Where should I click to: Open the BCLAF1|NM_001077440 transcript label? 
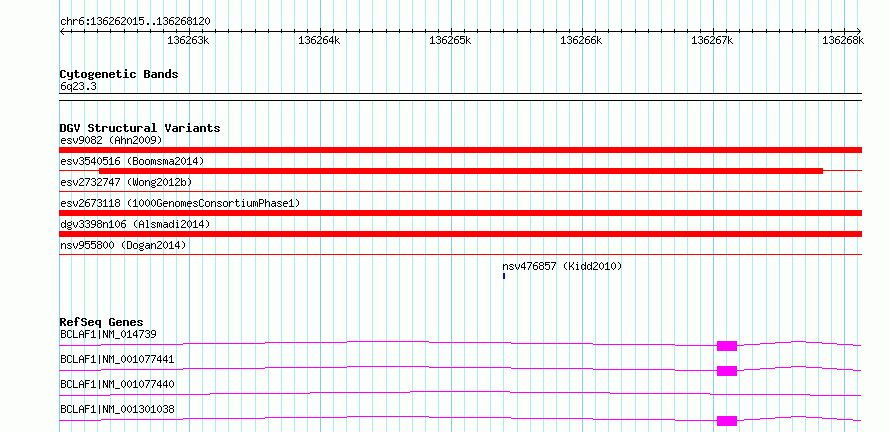(x=117, y=384)
